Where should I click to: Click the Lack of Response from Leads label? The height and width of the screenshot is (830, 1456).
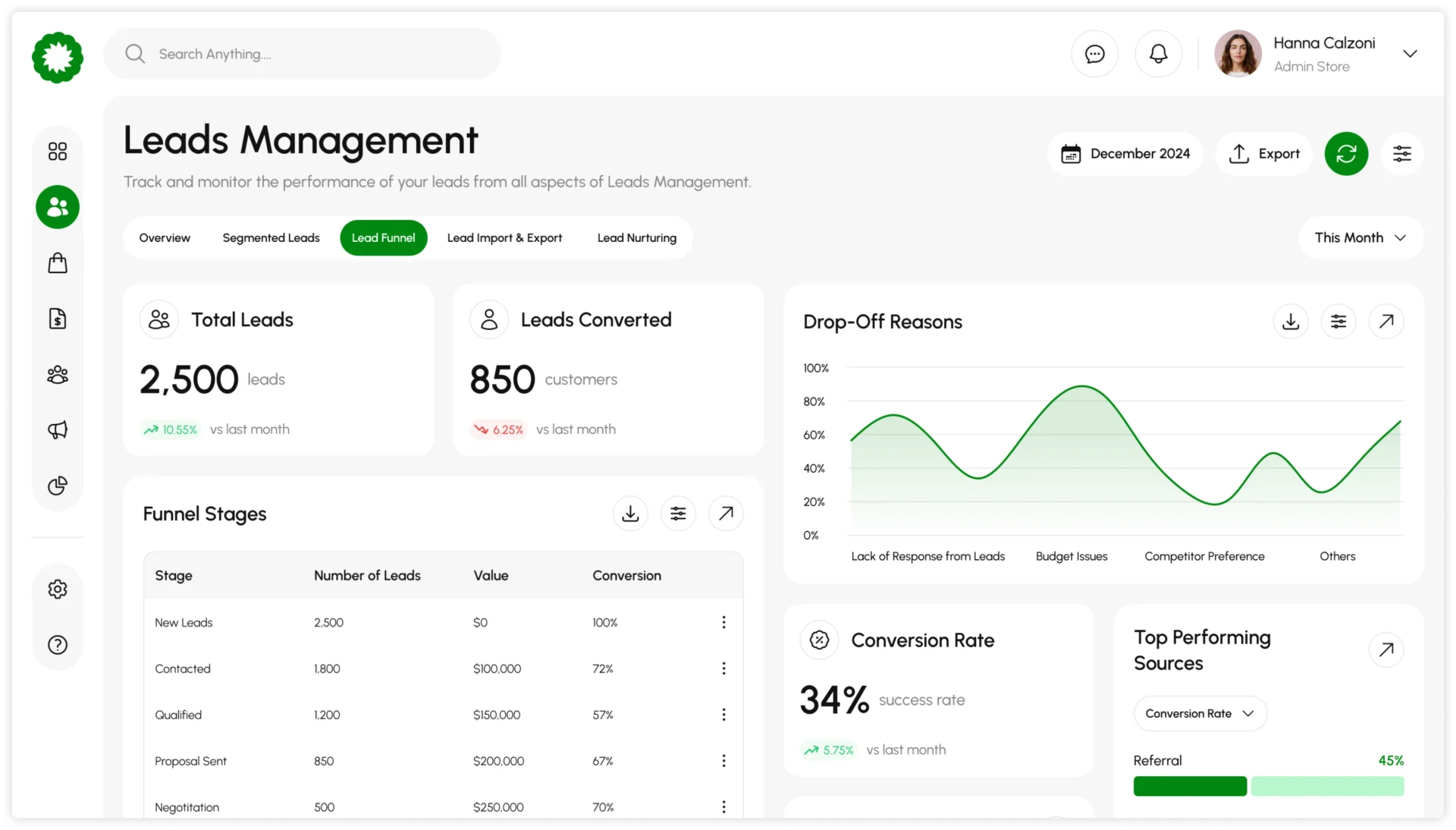click(927, 556)
